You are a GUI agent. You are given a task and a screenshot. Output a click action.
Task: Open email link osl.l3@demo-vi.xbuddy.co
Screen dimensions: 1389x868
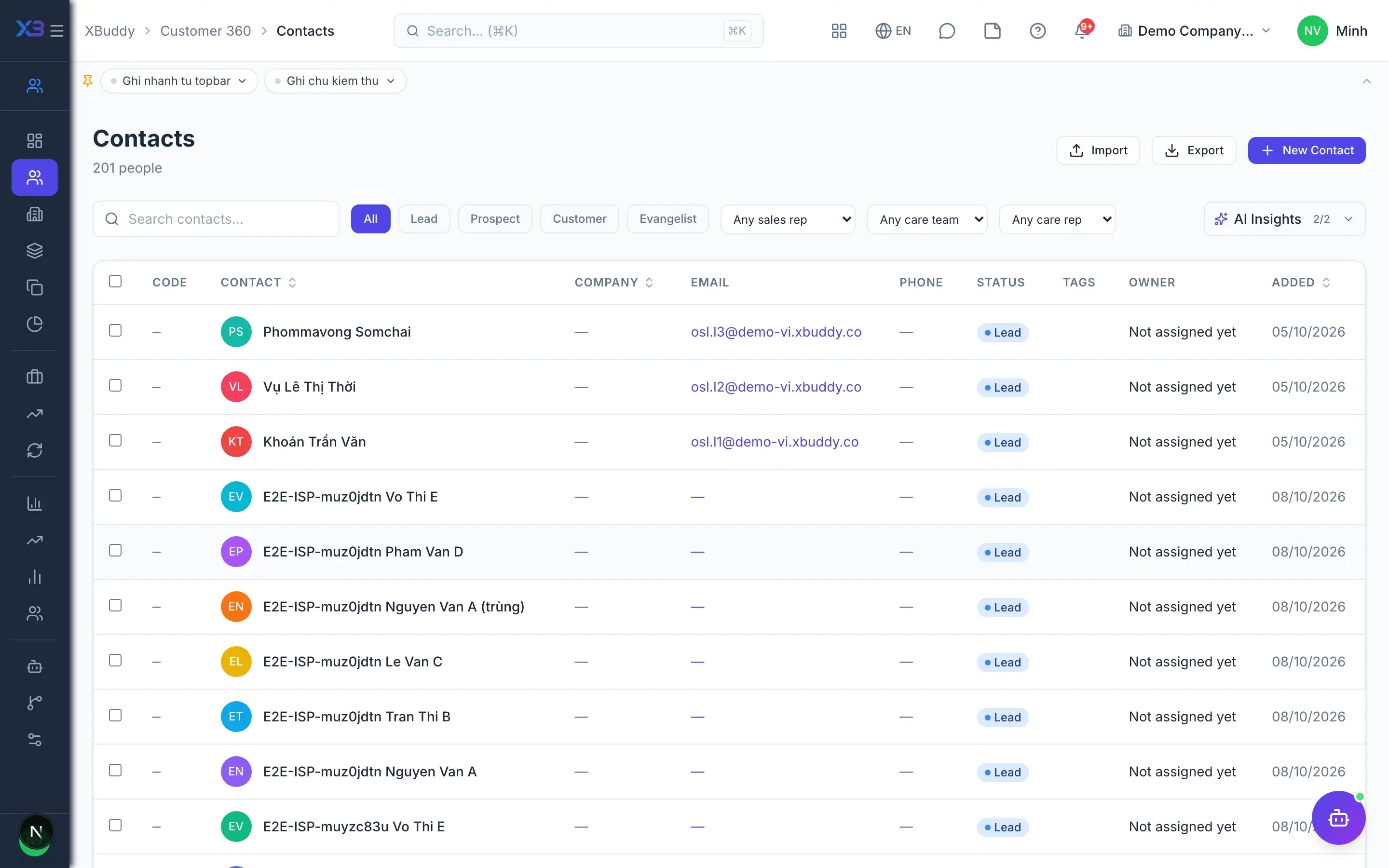776,332
